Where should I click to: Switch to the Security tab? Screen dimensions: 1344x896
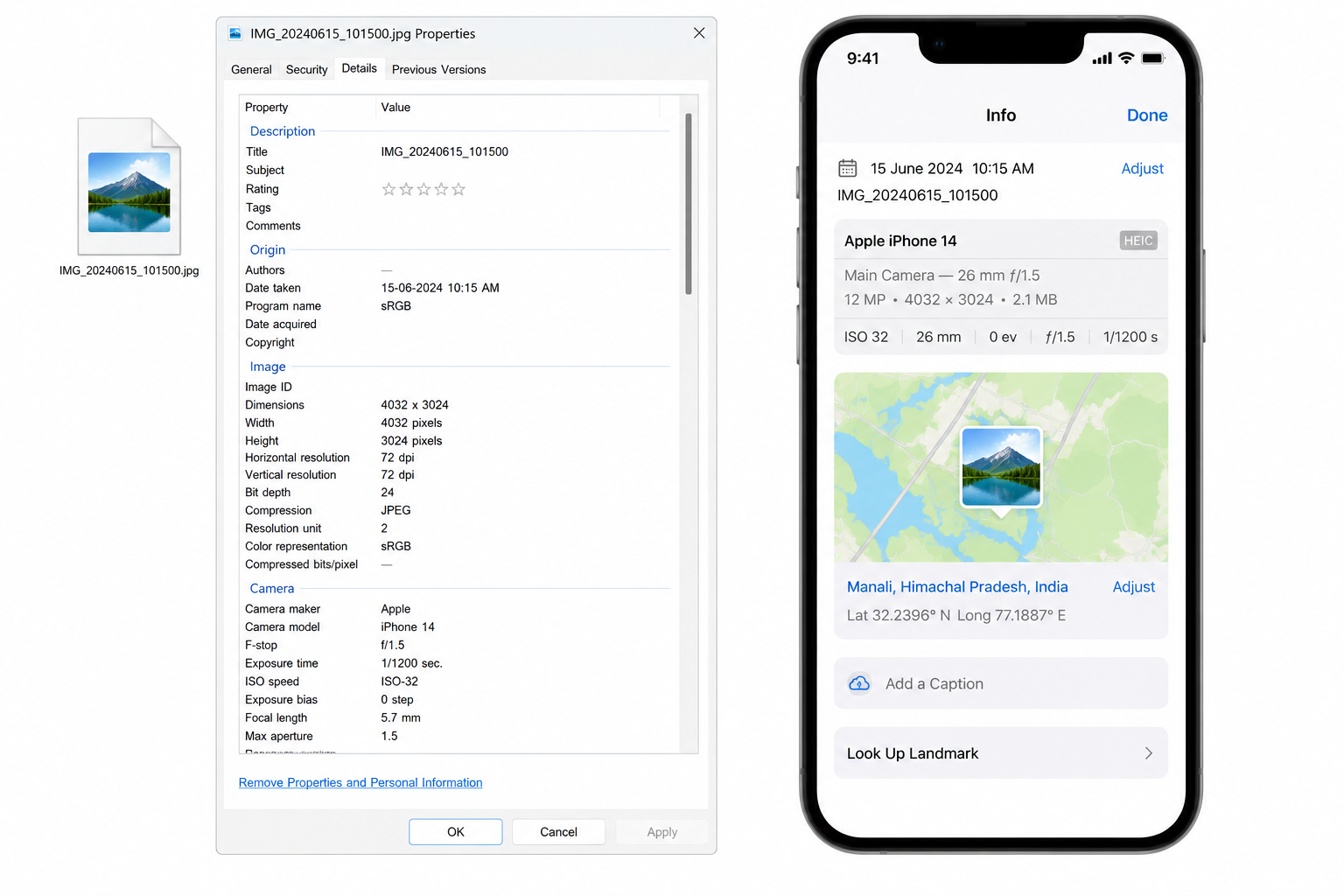[x=307, y=69]
